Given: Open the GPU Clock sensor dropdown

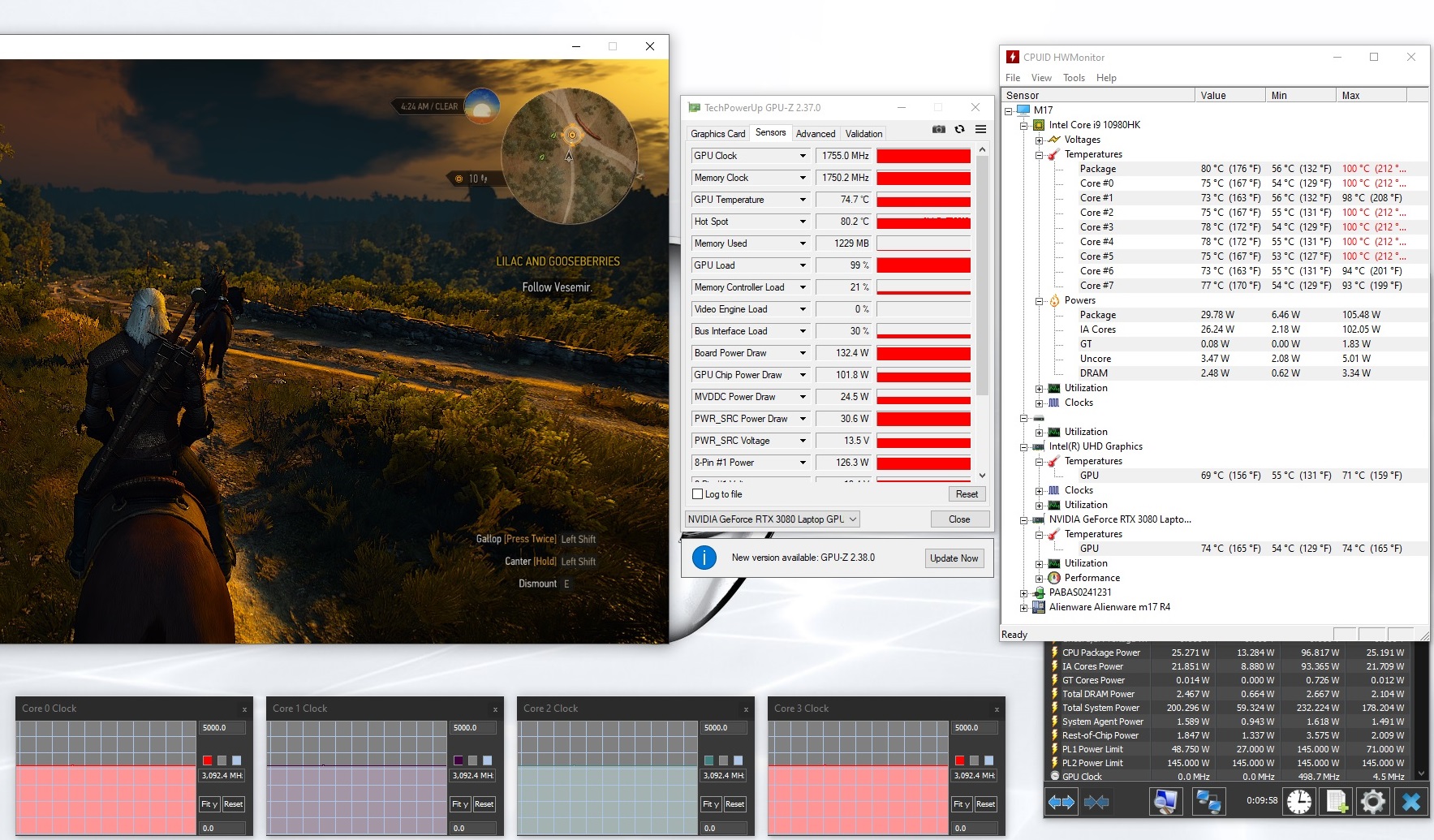Looking at the screenshot, I should point(803,156).
